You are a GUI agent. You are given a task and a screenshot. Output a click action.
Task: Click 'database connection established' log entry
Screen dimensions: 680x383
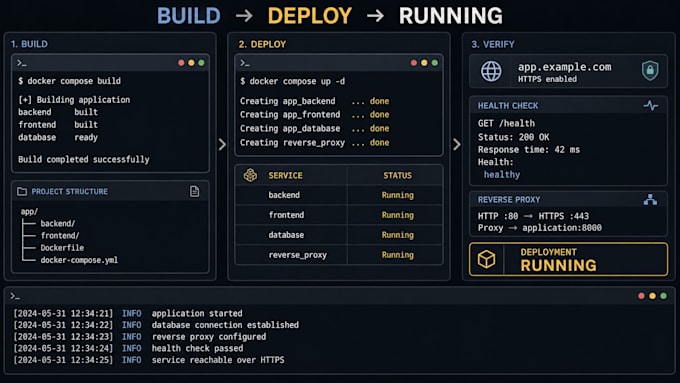[225, 325]
